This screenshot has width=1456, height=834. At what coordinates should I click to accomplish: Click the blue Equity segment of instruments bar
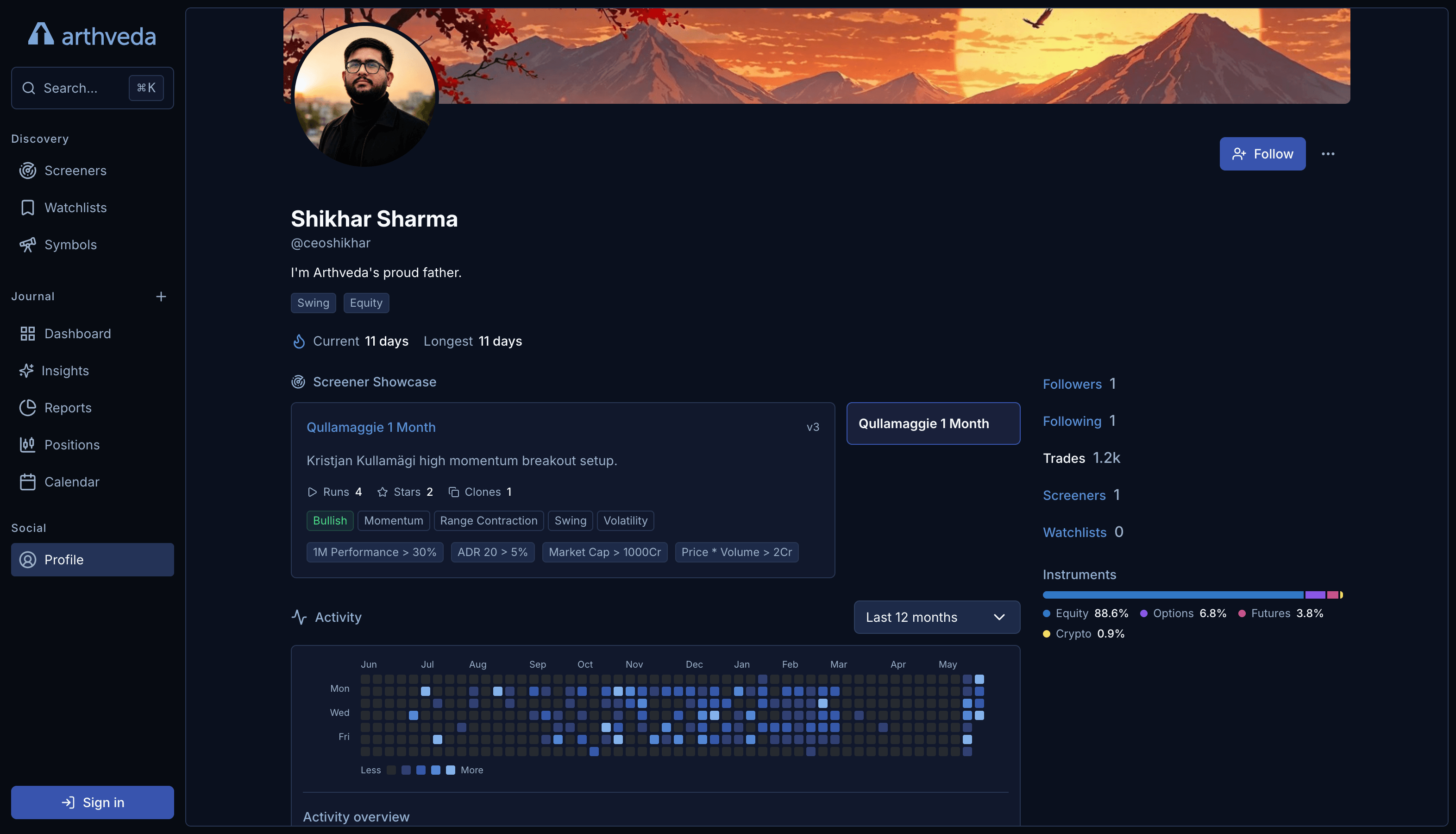click(1173, 594)
